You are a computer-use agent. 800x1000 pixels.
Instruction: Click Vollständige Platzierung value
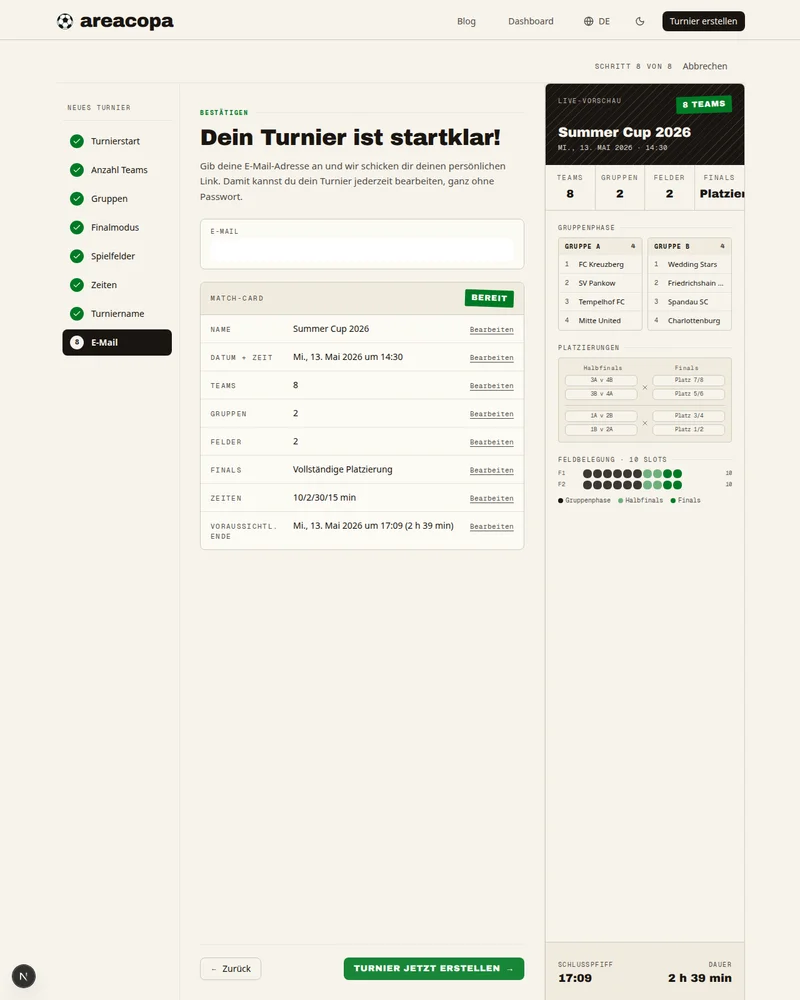tap(343, 469)
